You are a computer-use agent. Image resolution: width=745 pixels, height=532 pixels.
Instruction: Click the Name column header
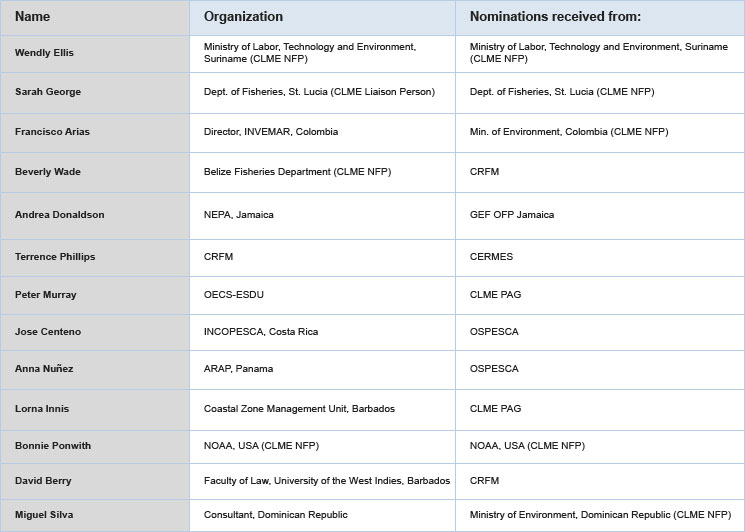[33, 17]
